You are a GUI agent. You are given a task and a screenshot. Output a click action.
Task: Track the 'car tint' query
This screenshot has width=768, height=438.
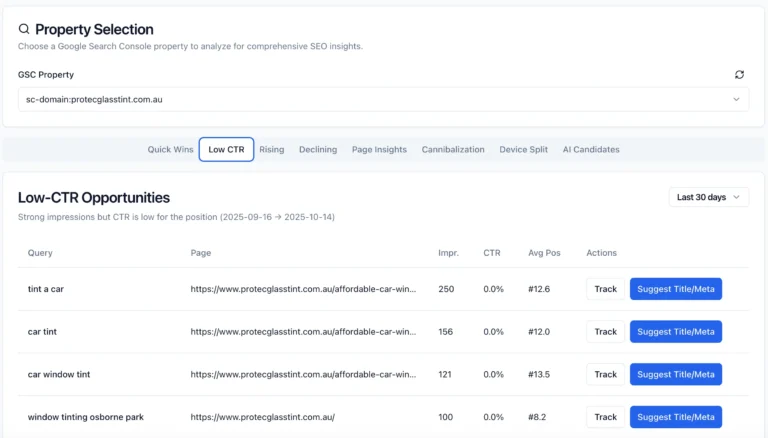(605, 332)
